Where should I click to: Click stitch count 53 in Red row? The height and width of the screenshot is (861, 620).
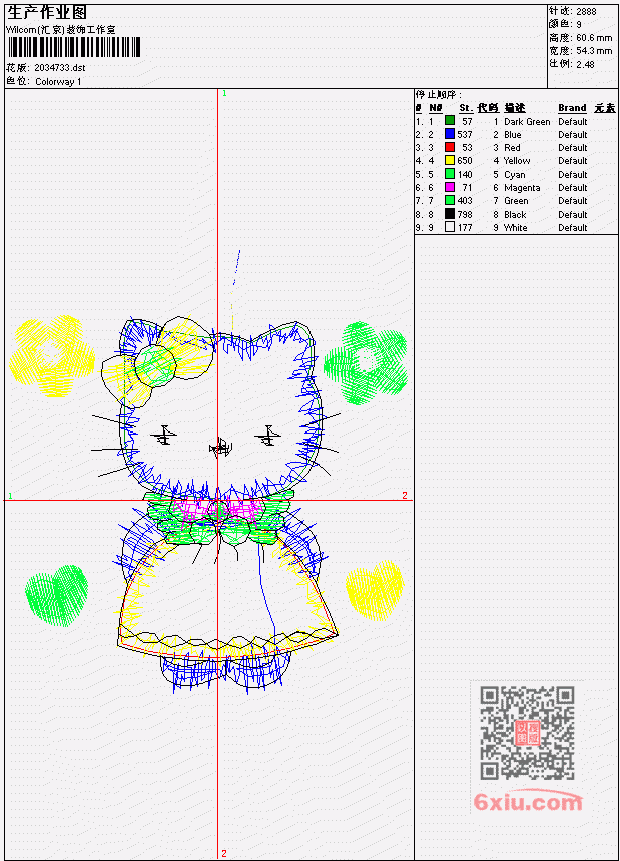[x=467, y=148]
